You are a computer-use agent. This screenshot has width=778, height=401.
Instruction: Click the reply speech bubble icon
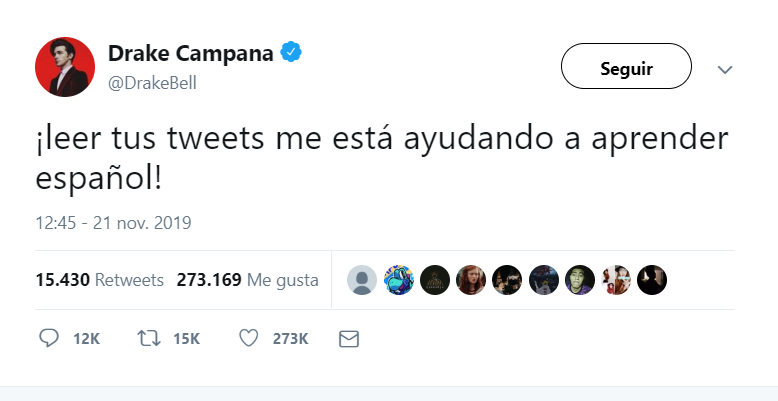click(x=49, y=339)
